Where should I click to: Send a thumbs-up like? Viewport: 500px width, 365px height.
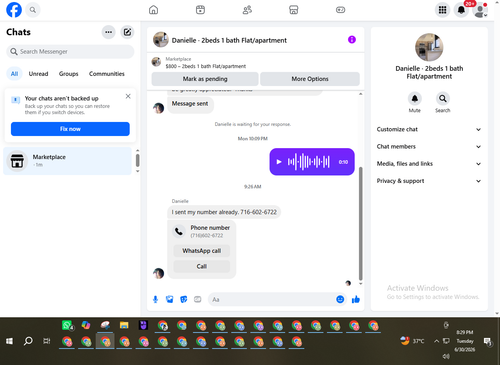click(356, 299)
